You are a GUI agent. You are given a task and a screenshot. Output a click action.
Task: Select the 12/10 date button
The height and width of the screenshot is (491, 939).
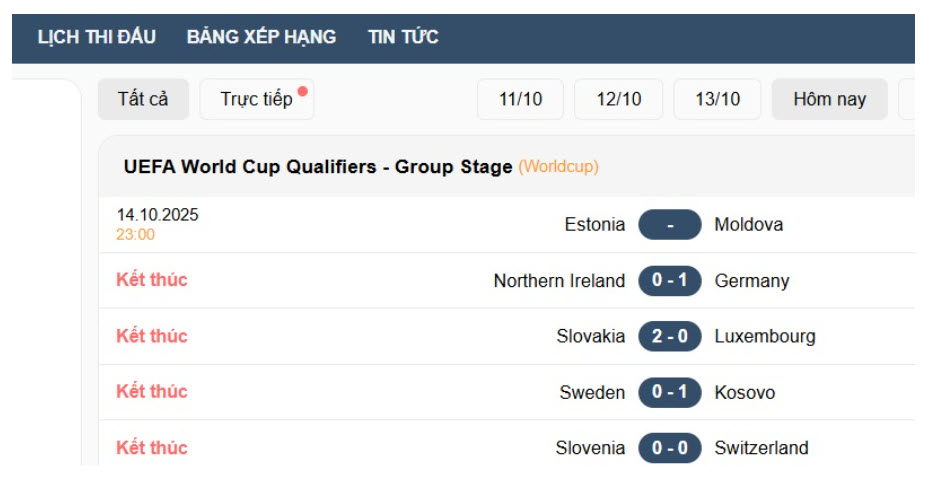coord(618,99)
